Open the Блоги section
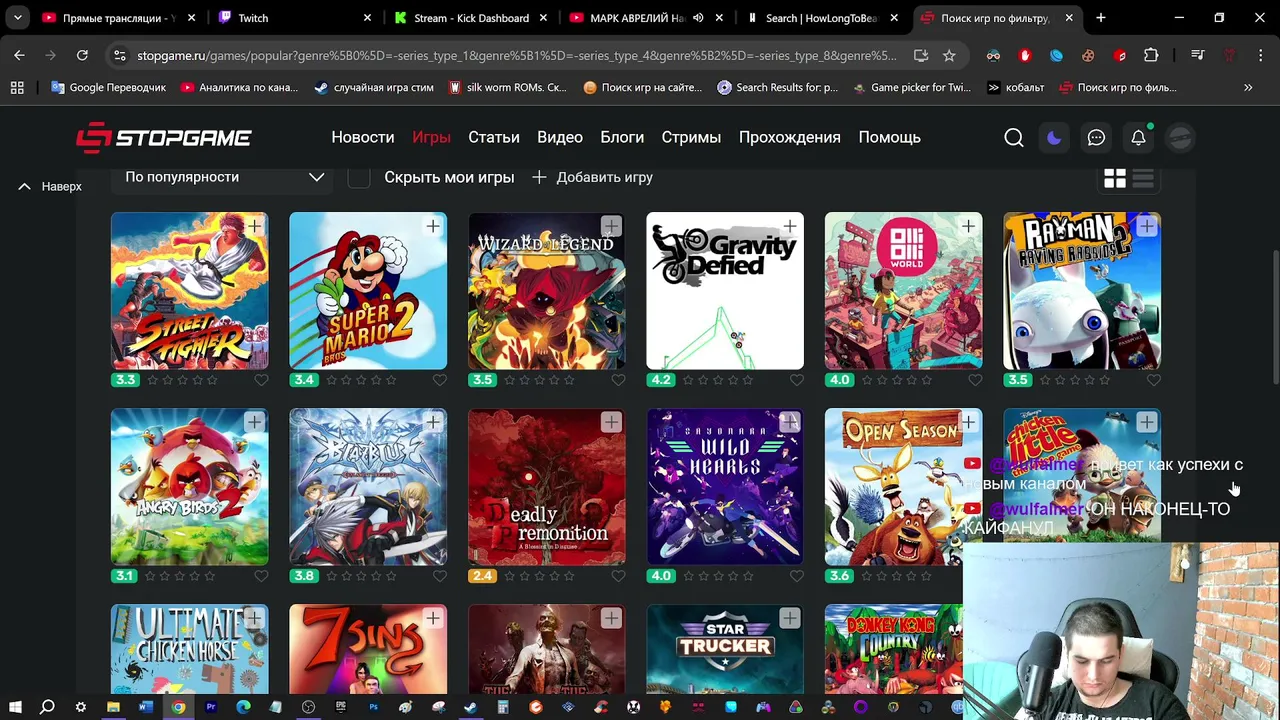 [622, 137]
